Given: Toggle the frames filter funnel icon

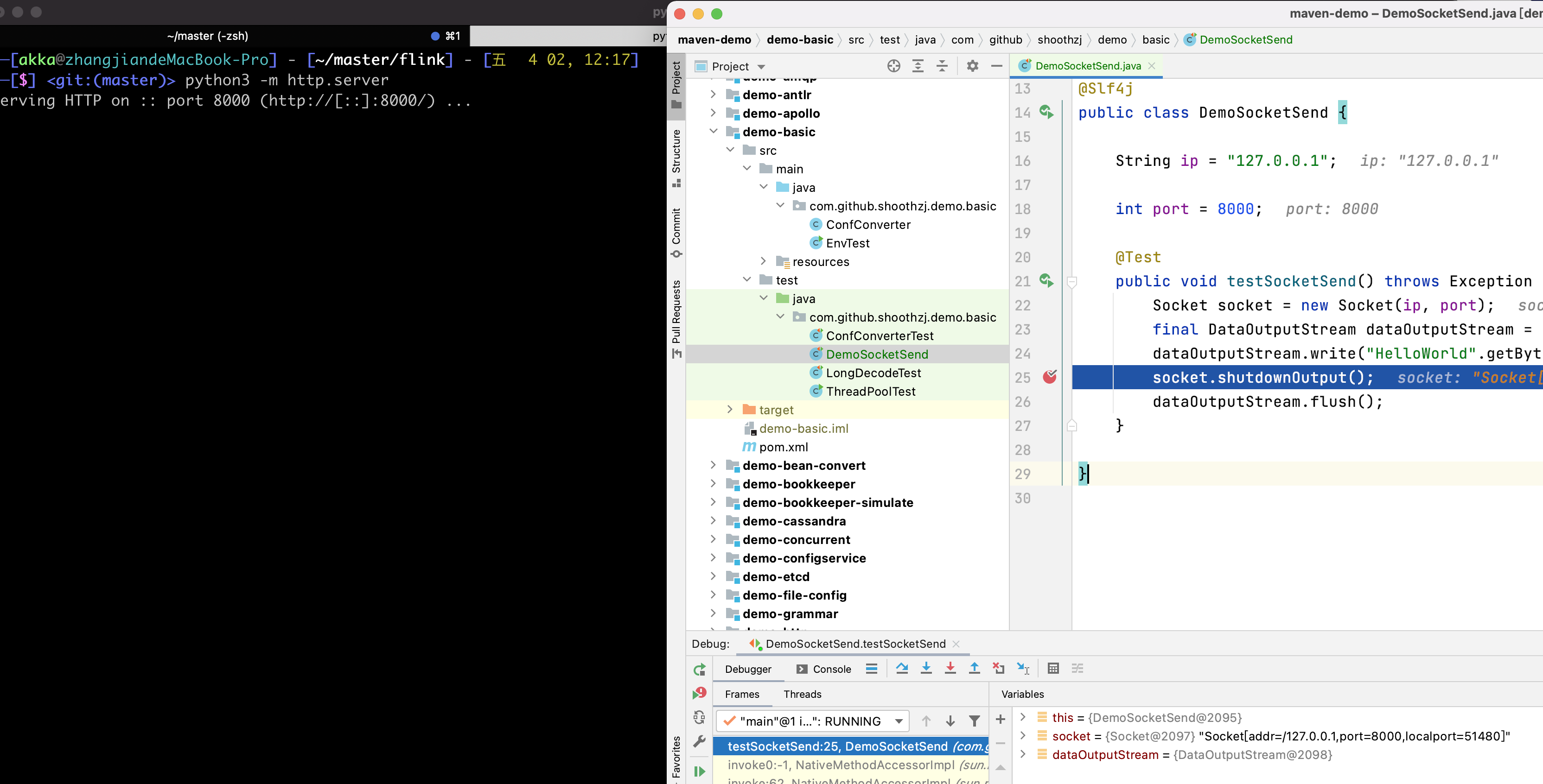Looking at the screenshot, I should (x=975, y=721).
